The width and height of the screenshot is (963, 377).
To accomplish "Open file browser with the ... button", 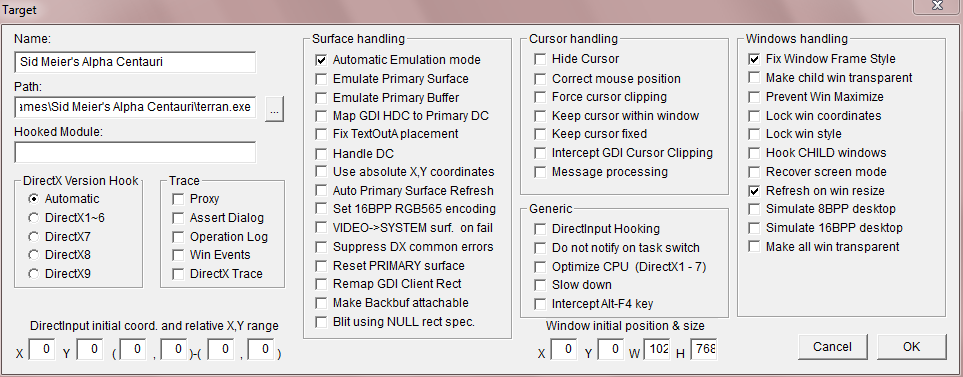I will pyautogui.click(x=275, y=109).
